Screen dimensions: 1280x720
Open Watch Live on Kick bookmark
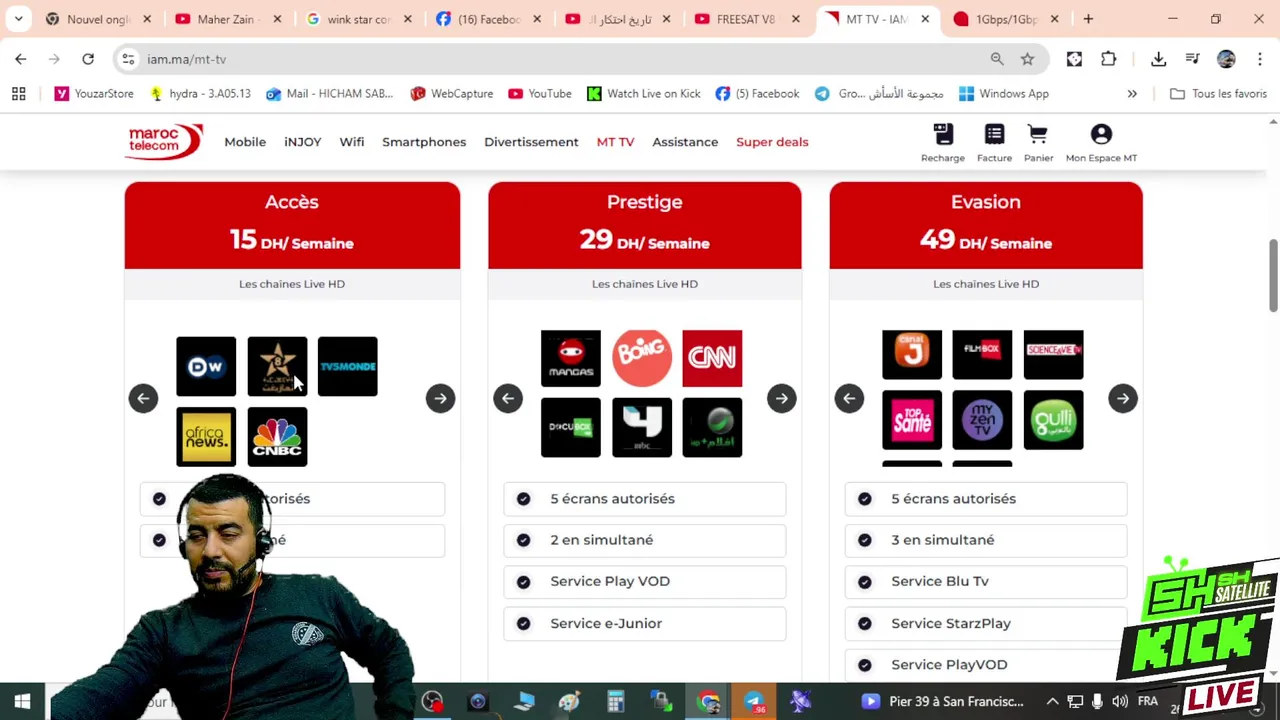[643, 94]
